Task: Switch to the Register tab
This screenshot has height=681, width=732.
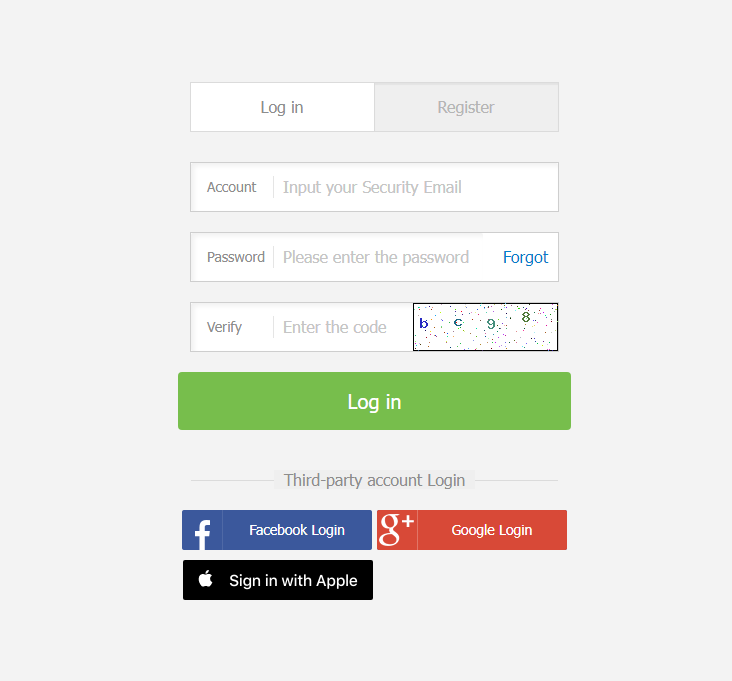Action: point(466,107)
